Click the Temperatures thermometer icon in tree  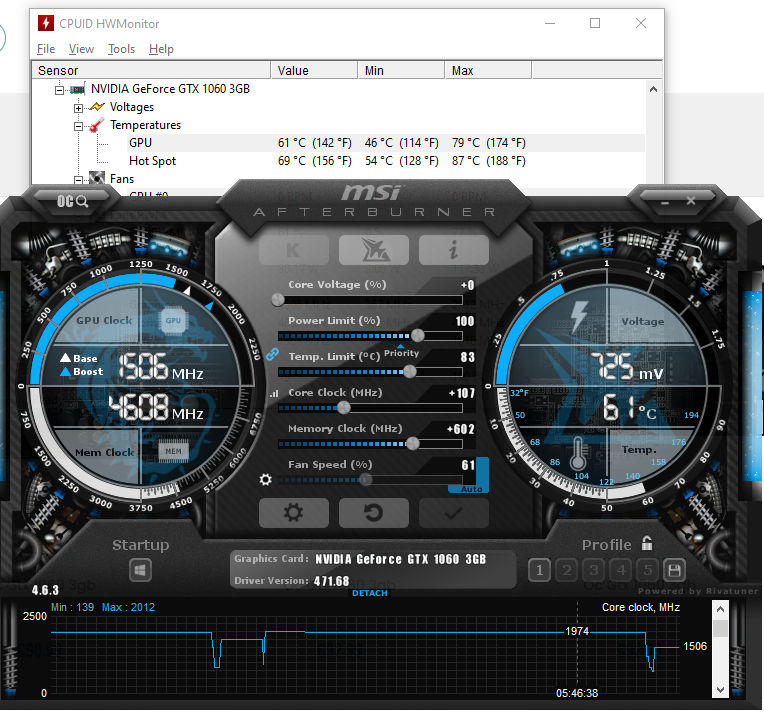(96, 125)
